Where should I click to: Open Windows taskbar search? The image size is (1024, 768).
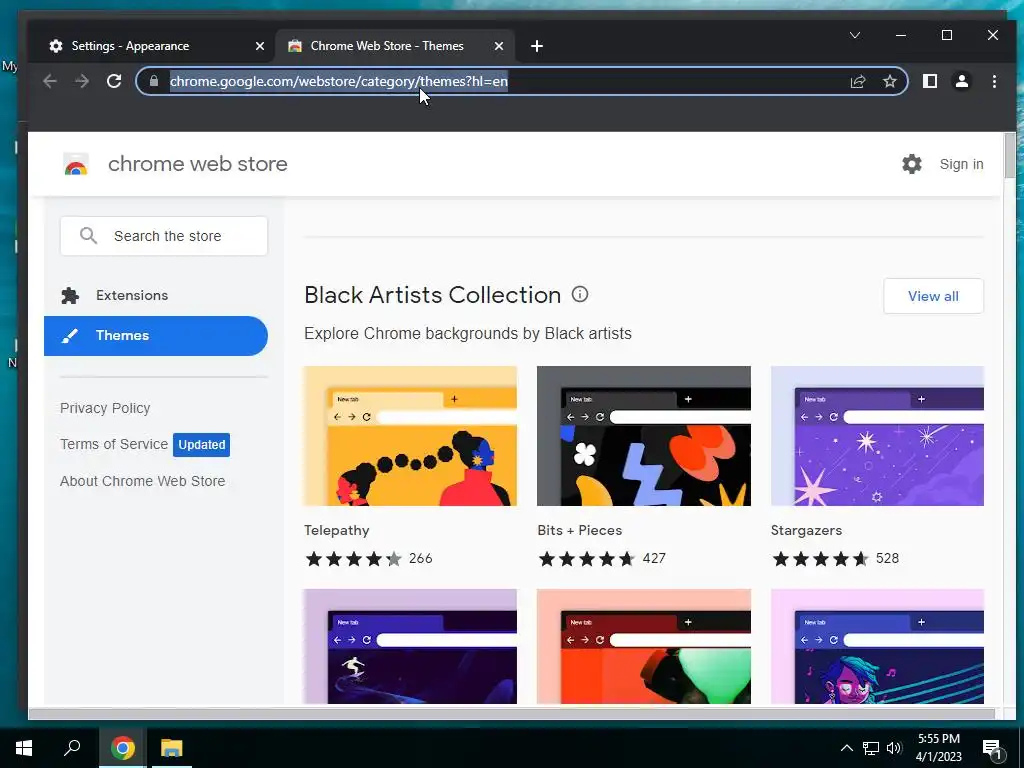pyautogui.click(x=72, y=748)
